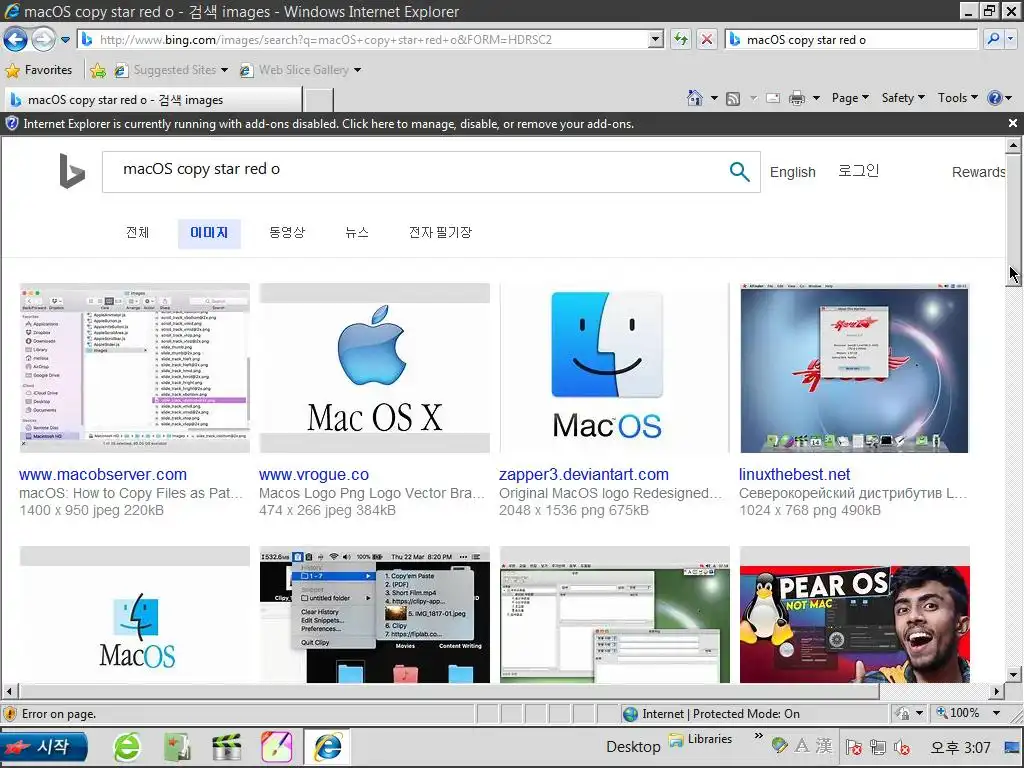Expand the Print options dropdown arrow

point(816,99)
